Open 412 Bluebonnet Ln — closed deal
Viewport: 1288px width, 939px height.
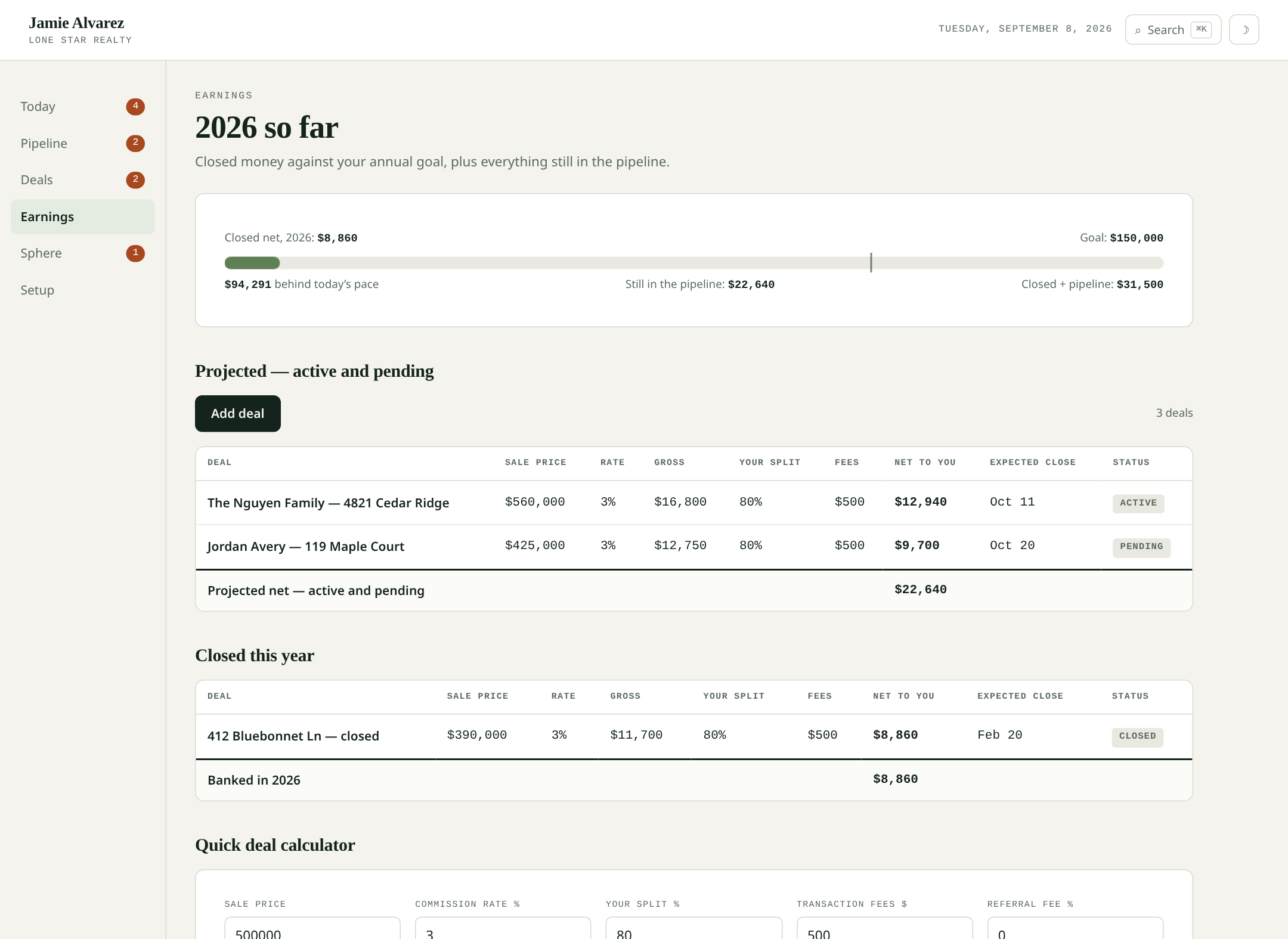[293, 736]
